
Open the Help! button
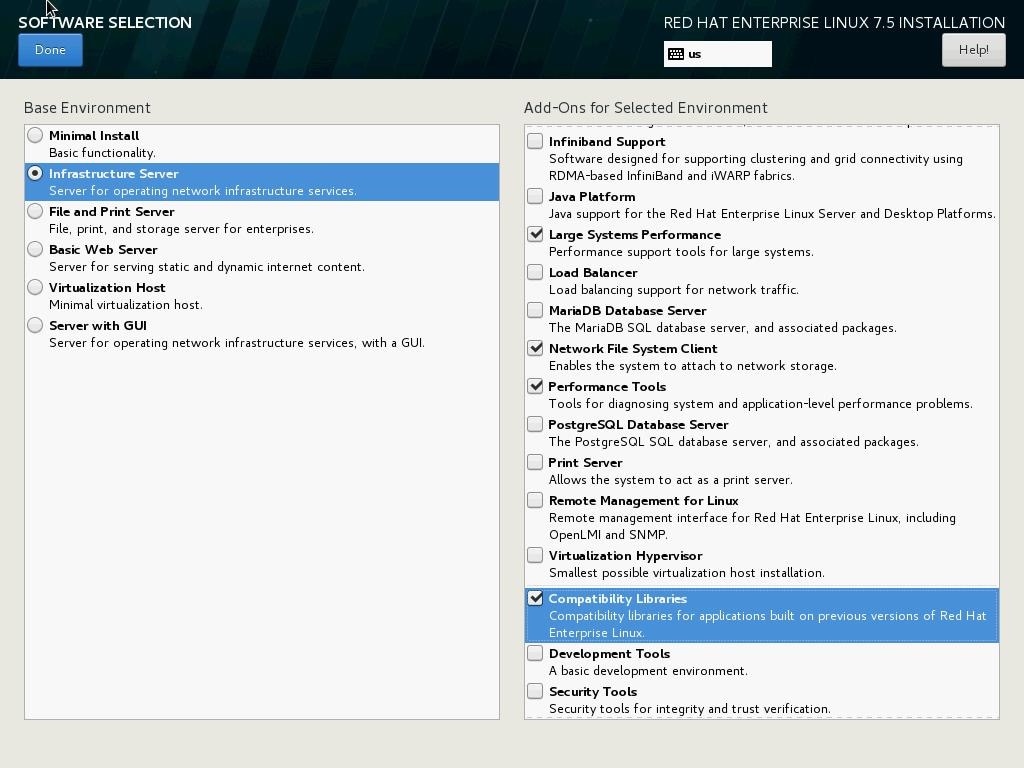(973, 50)
